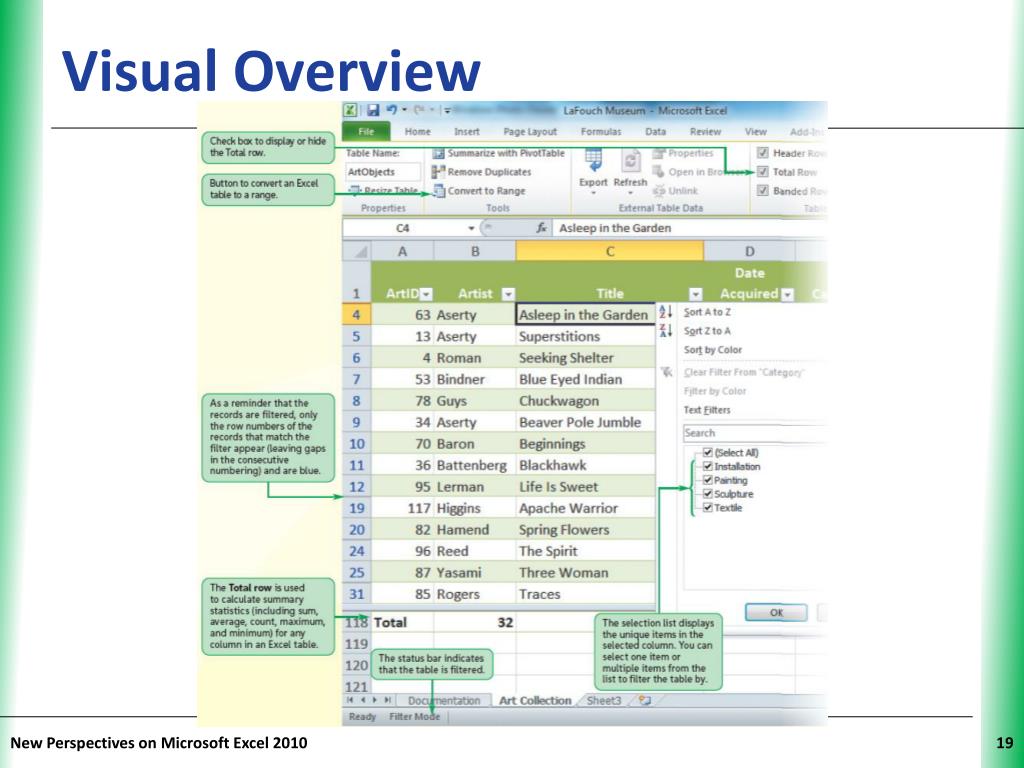Click Properties in External Table Data group

click(x=682, y=153)
